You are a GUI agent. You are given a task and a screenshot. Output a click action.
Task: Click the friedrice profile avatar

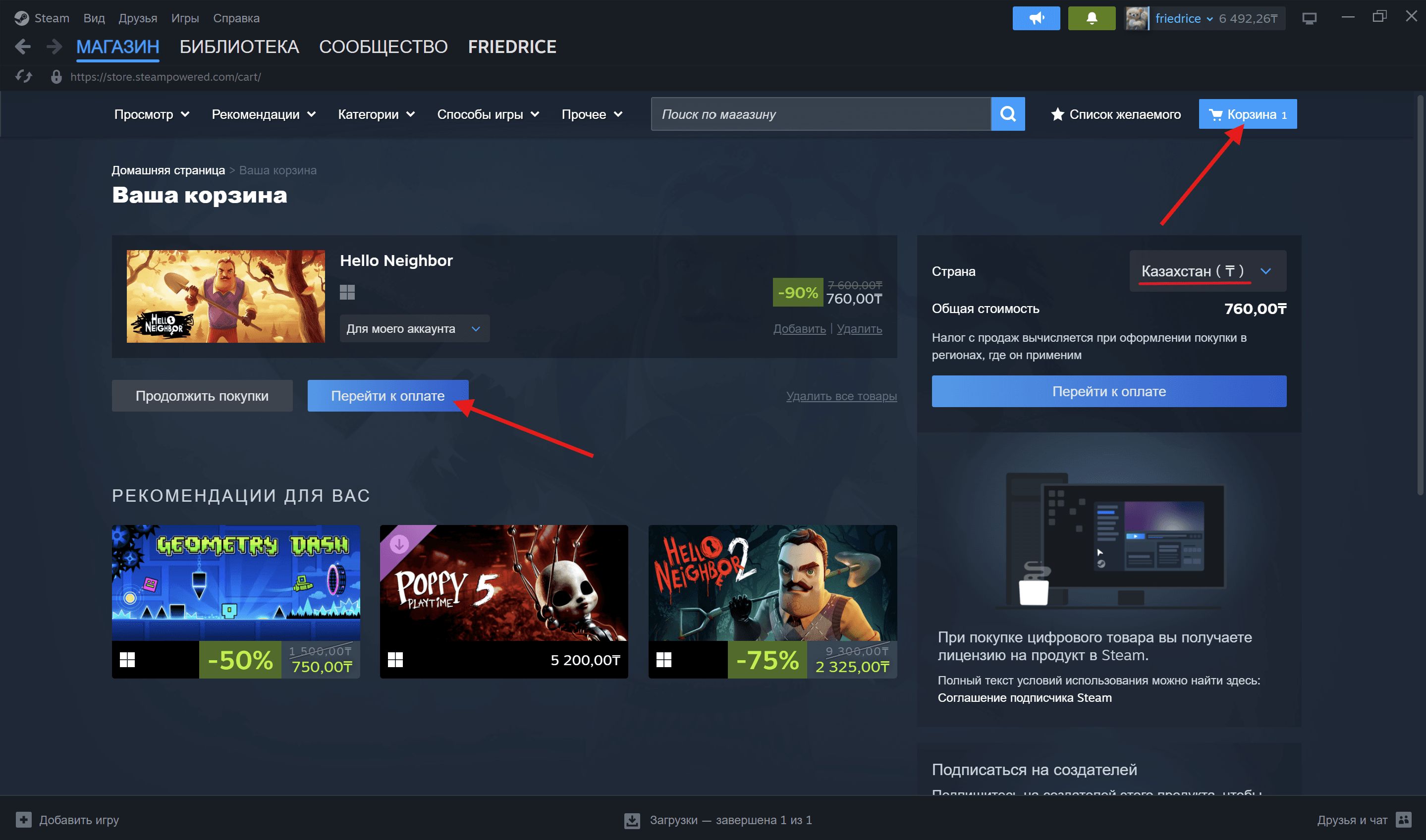click(x=1136, y=18)
